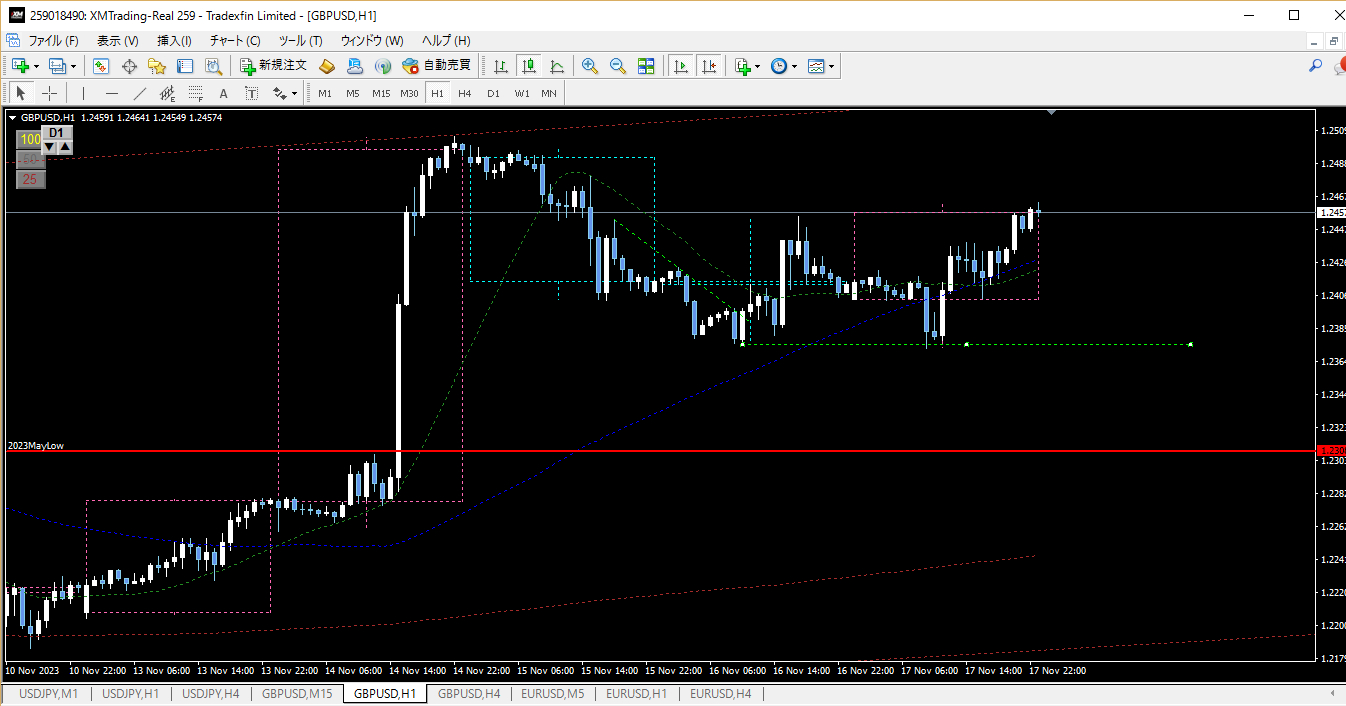Screen dimensions: 1346x706
Task: Open the Indicators list dropdown arrow
Action: [x=757, y=67]
